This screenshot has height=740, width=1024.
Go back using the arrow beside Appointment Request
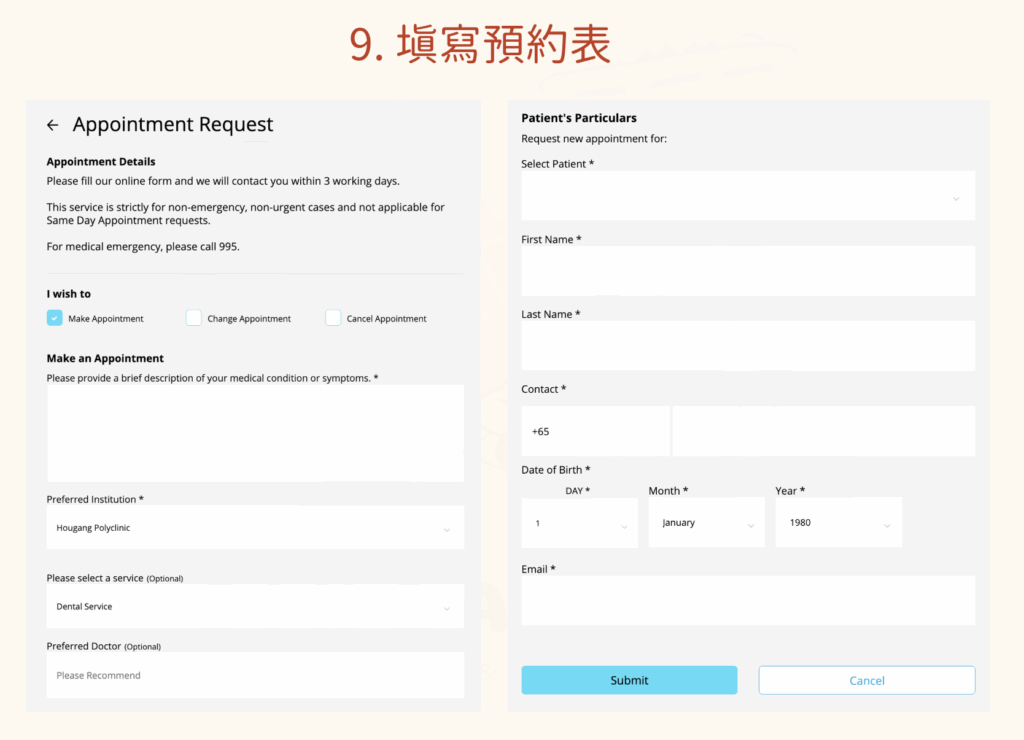53,125
